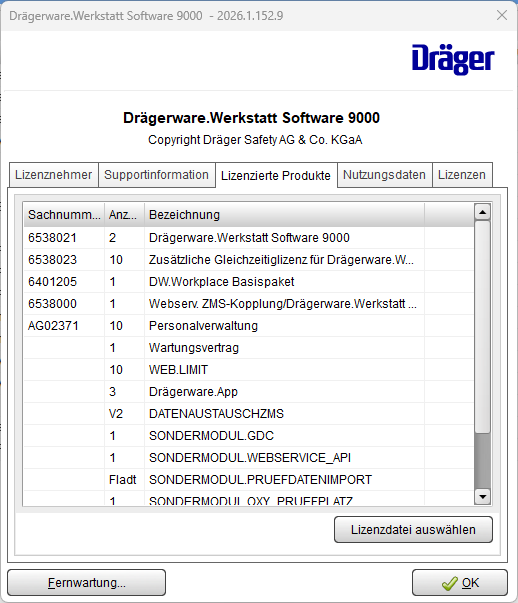Open the Supportinformation tab
Viewport: 518px width, 603px height.
tap(157, 175)
